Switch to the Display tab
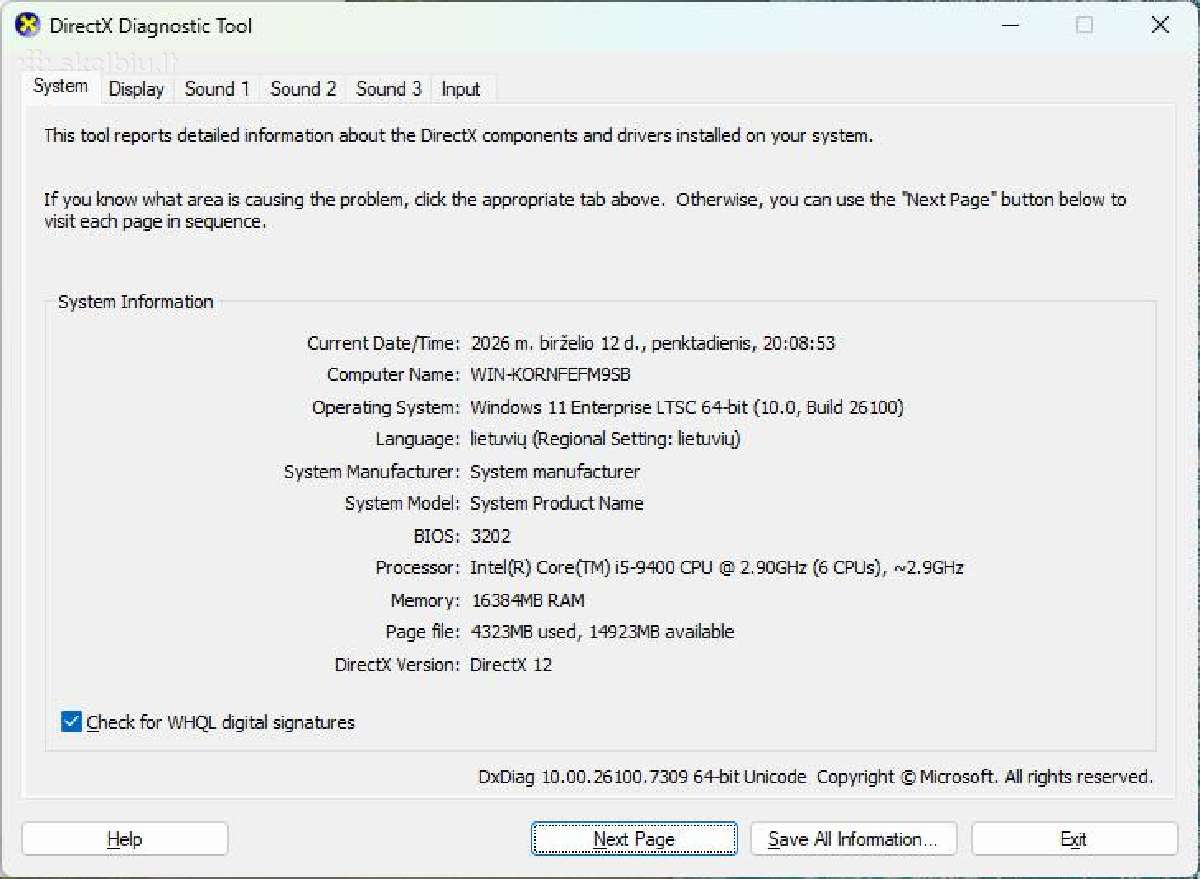Image resolution: width=1200 pixels, height=879 pixels. click(136, 89)
